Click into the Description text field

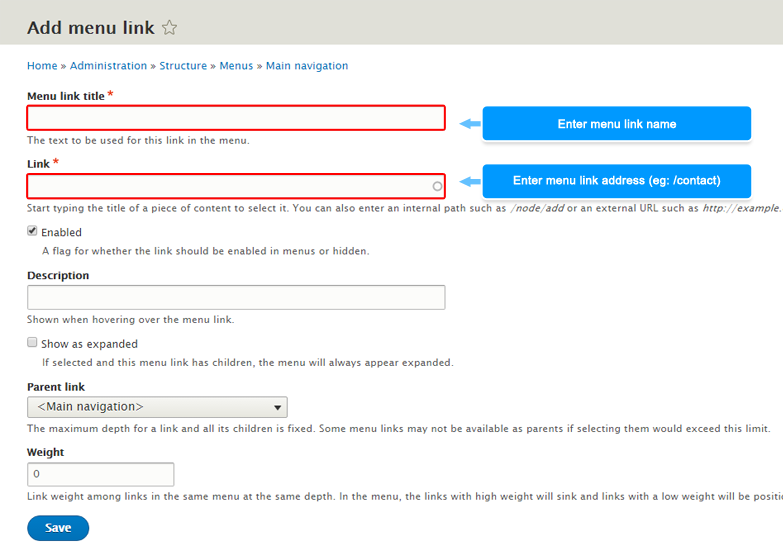[x=236, y=298]
